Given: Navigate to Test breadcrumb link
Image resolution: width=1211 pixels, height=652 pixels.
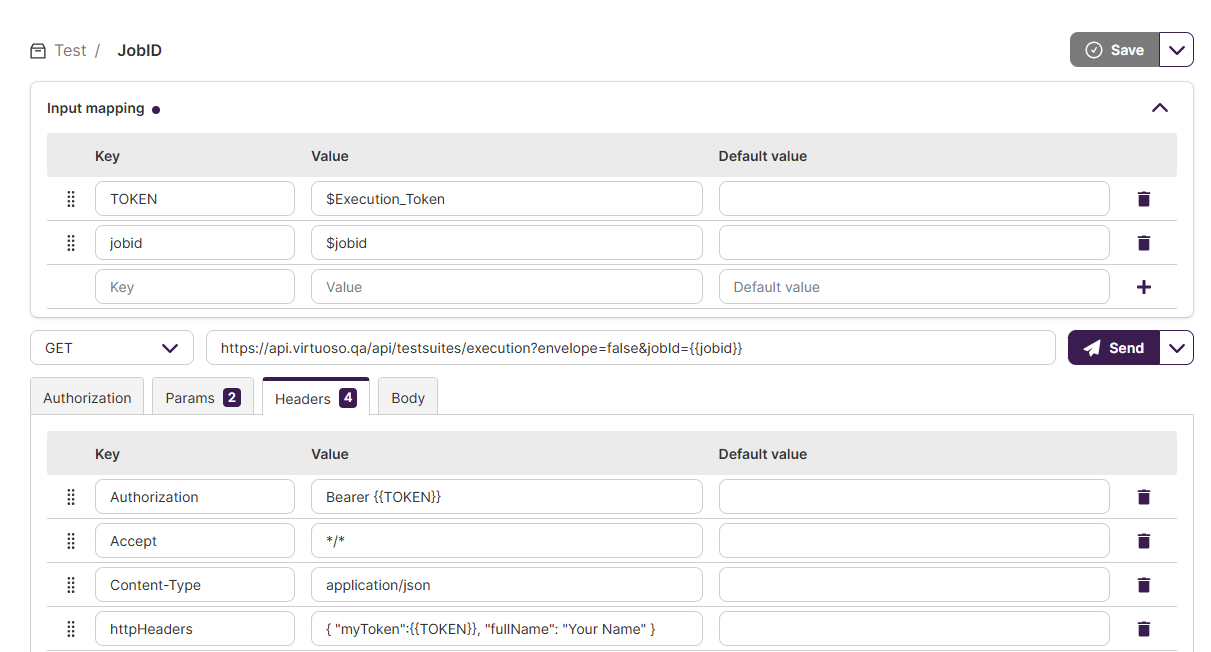Looking at the screenshot, I should click(70, 50).
